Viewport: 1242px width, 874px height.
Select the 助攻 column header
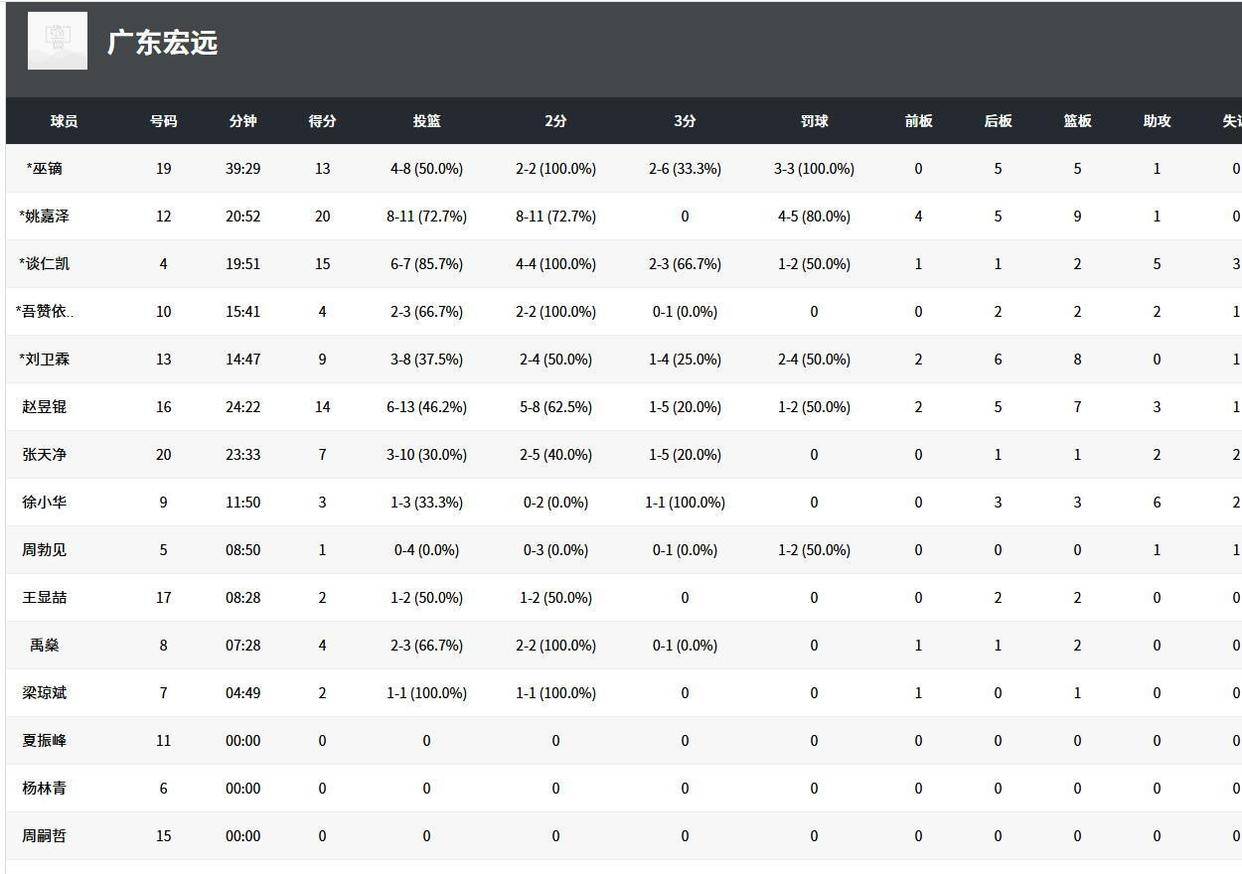point(1157,121)
